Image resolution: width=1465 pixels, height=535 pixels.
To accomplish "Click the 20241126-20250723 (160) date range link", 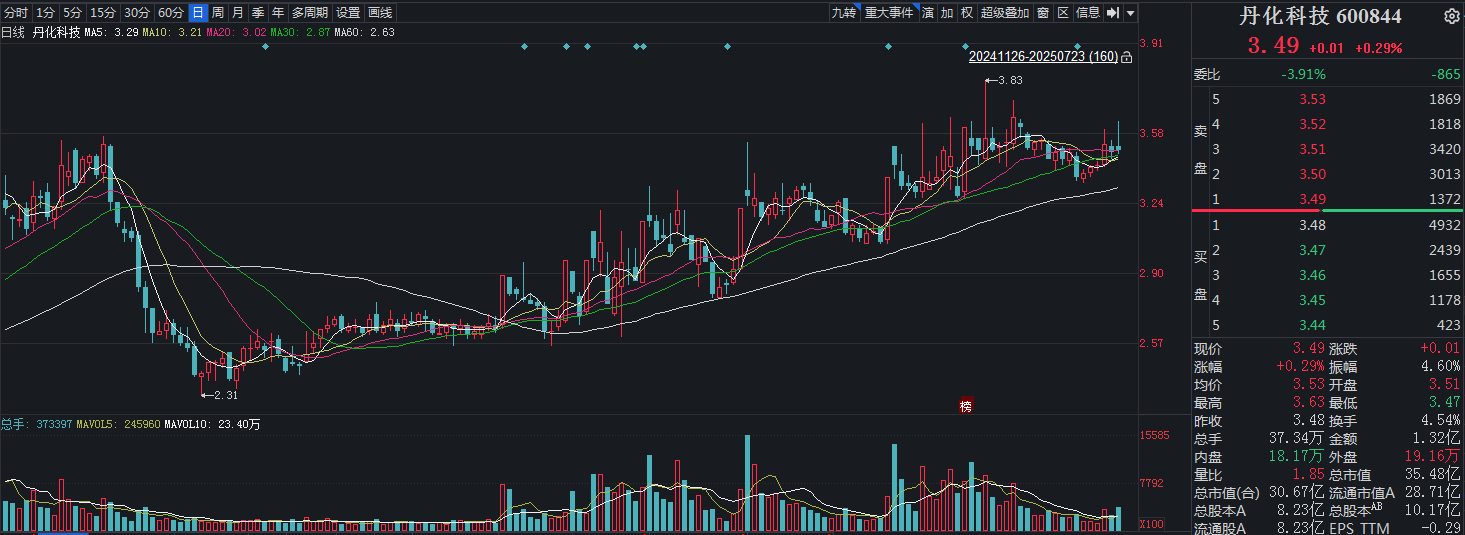I will (1043, 57).
